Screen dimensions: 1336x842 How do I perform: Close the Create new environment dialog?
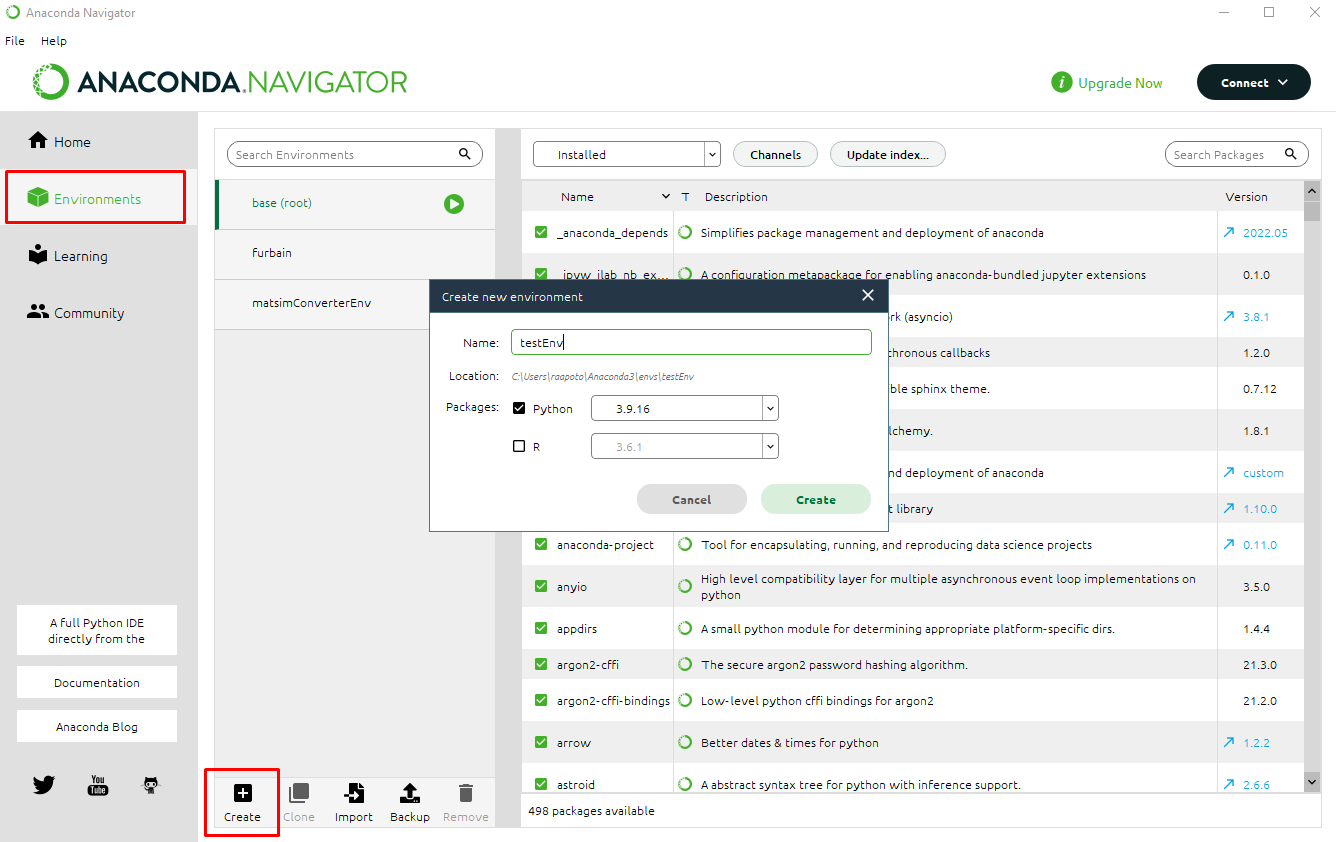(x=868, y=295)
